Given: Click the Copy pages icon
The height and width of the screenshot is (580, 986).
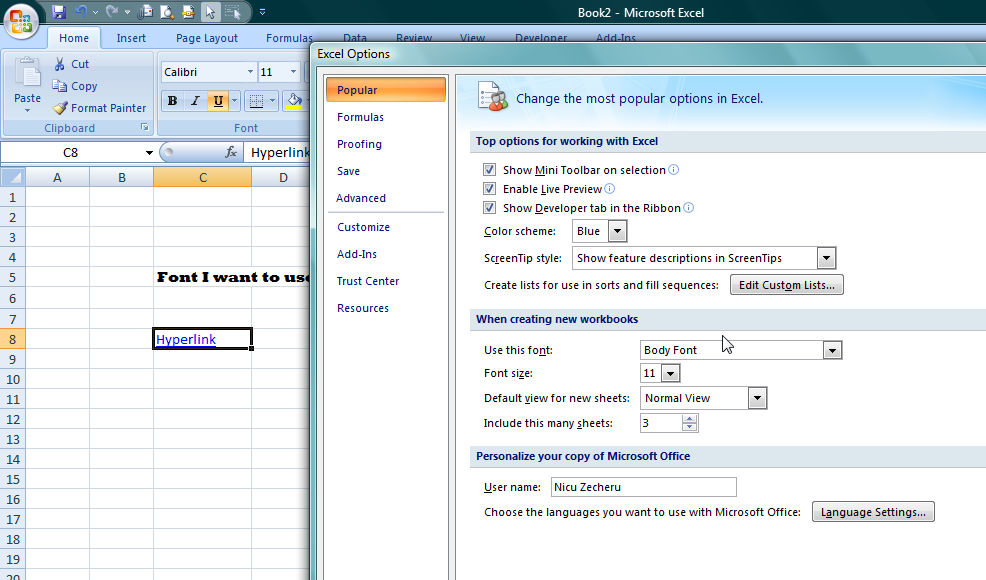Looking at the screenshot, I should coord(60,86).
